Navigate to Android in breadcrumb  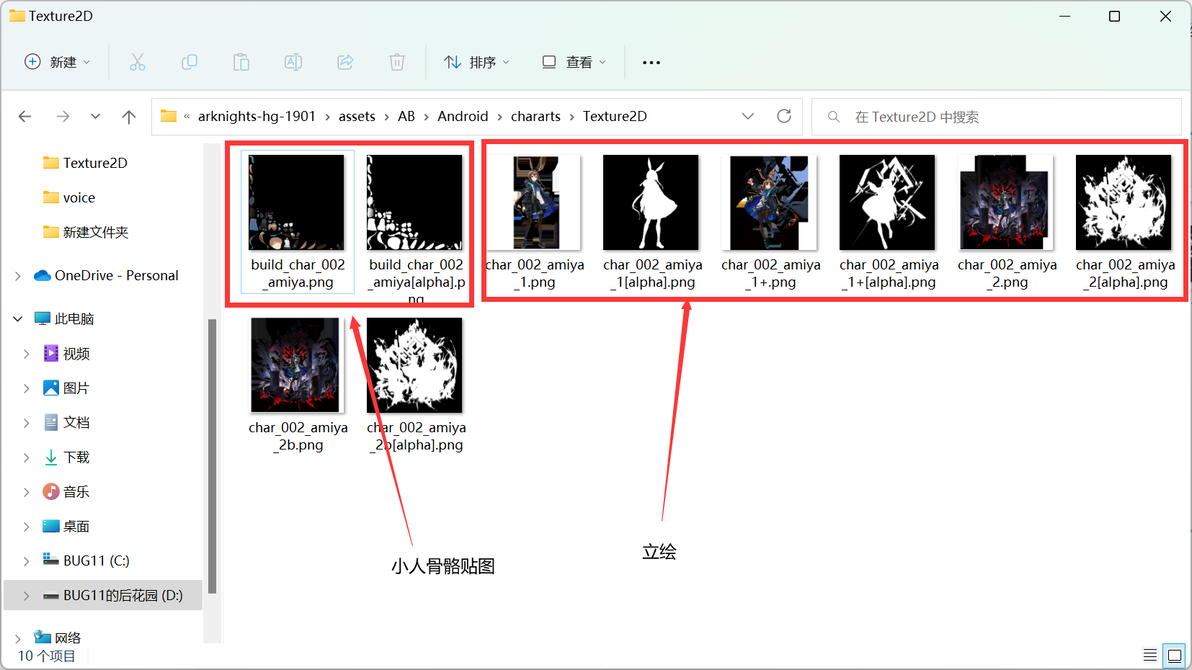(x=462, y=116)
